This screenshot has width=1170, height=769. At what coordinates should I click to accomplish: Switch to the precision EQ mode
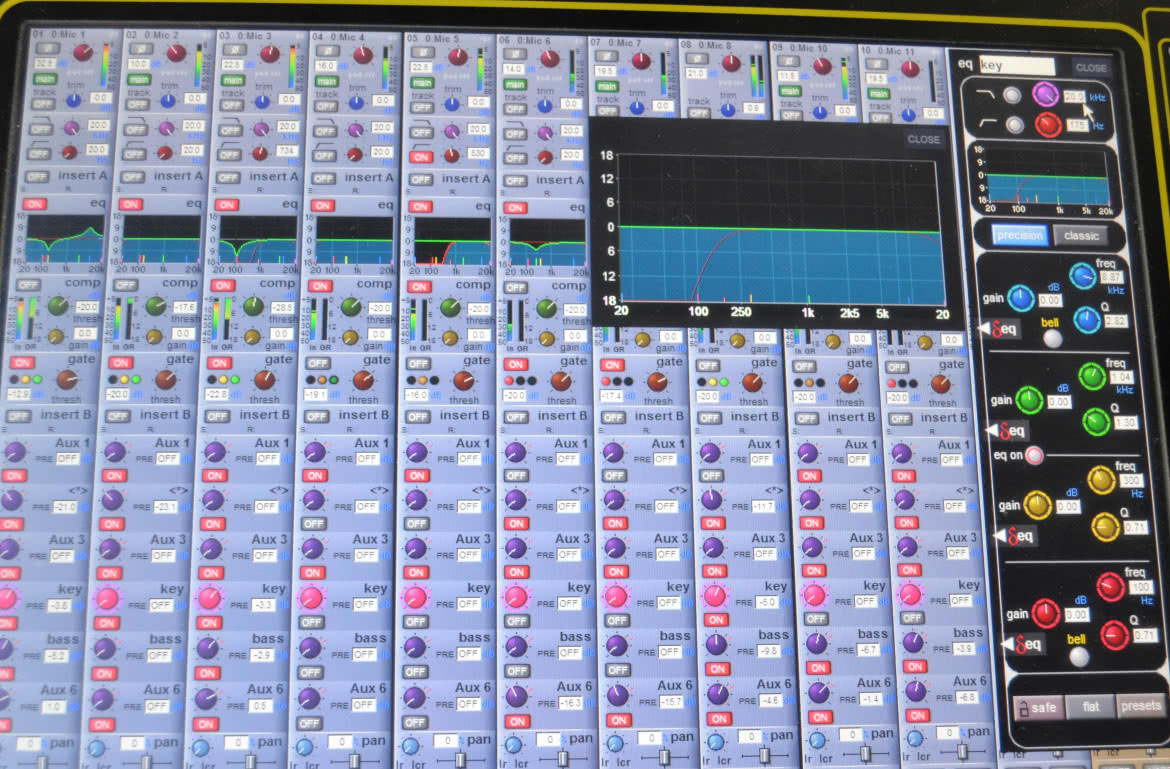click(x=1019, y=235)
